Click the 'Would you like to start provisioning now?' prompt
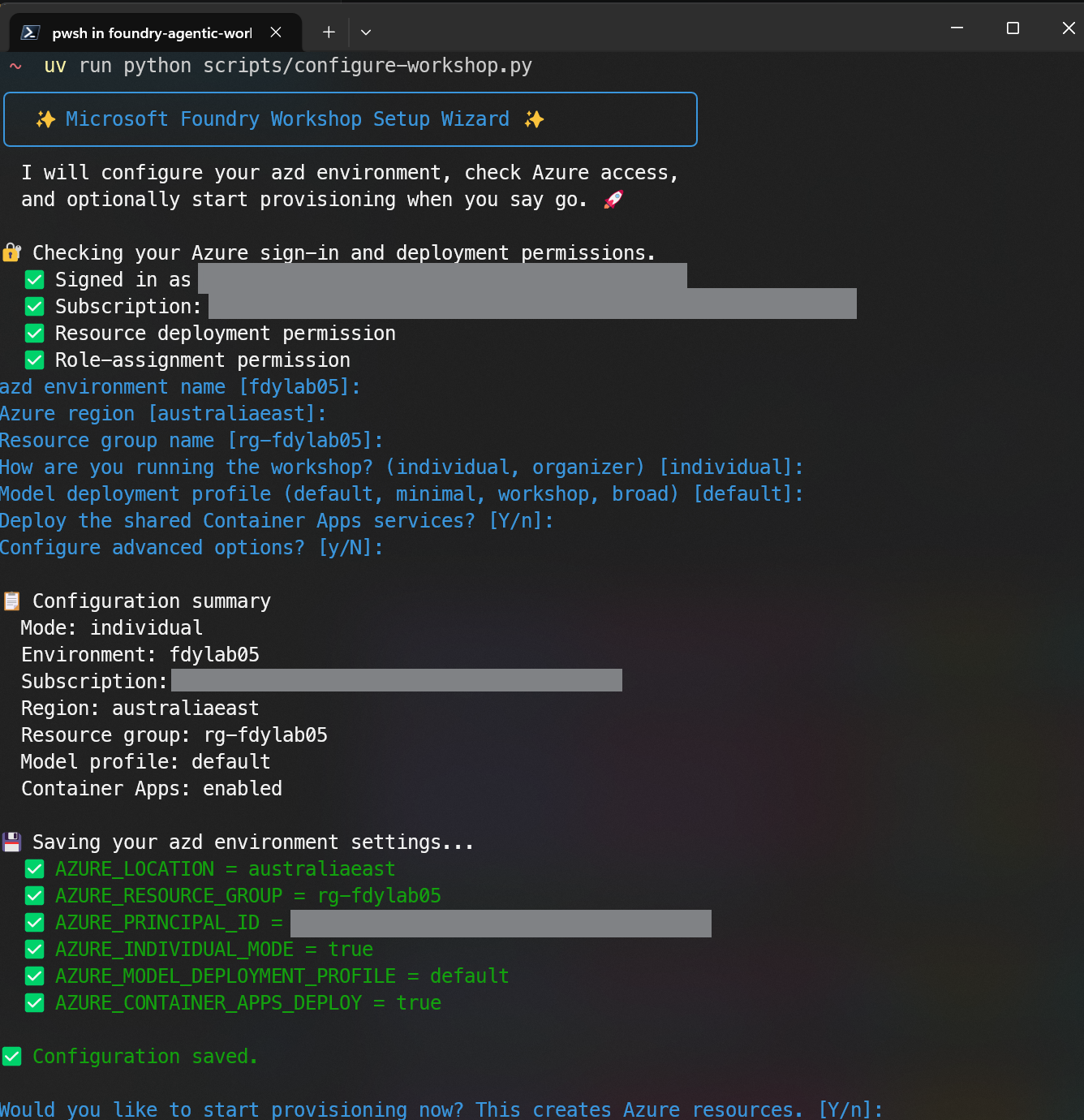 [x=441, y=1109]
